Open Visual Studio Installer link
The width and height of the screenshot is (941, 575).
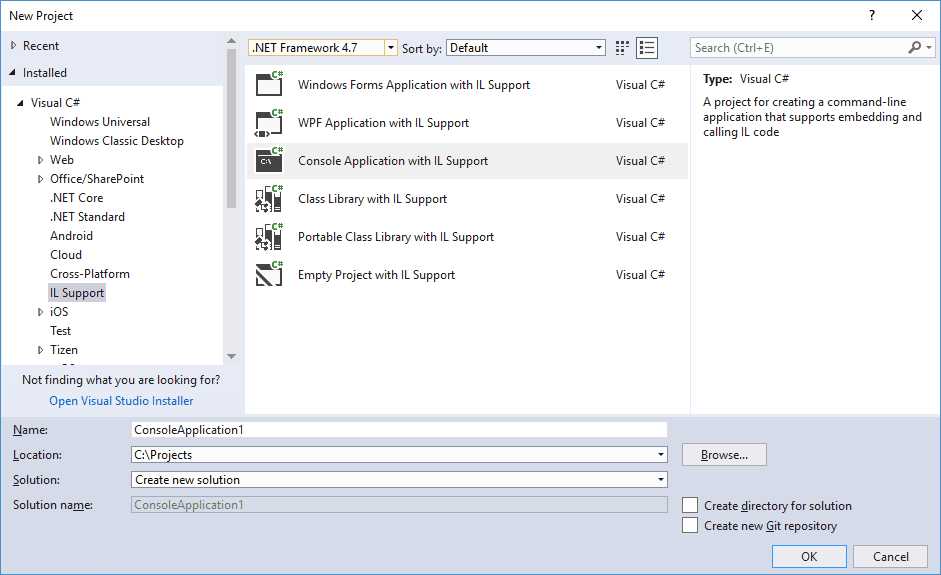pos(121,401)
